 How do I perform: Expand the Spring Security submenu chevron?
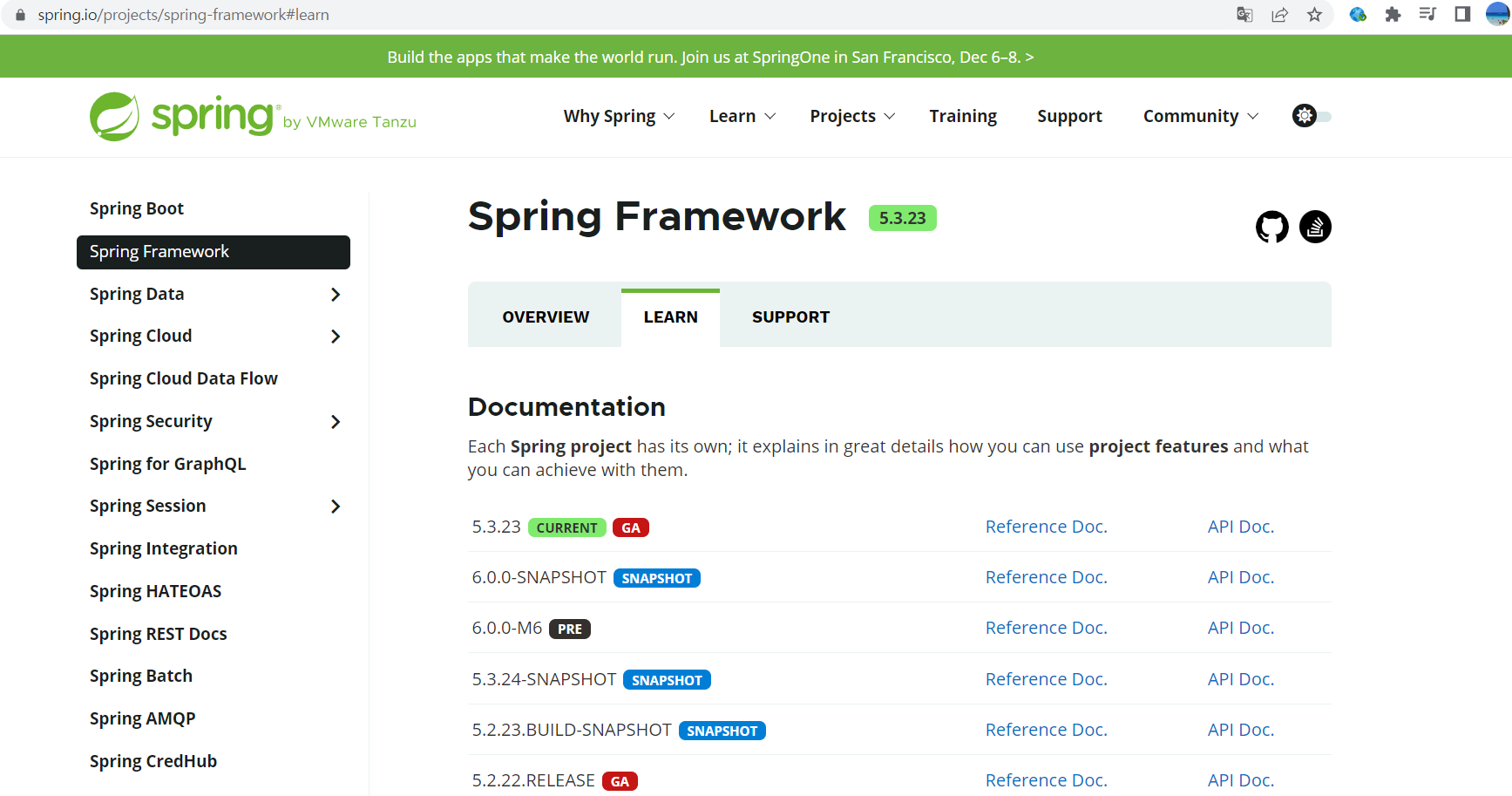coord(336,422)
